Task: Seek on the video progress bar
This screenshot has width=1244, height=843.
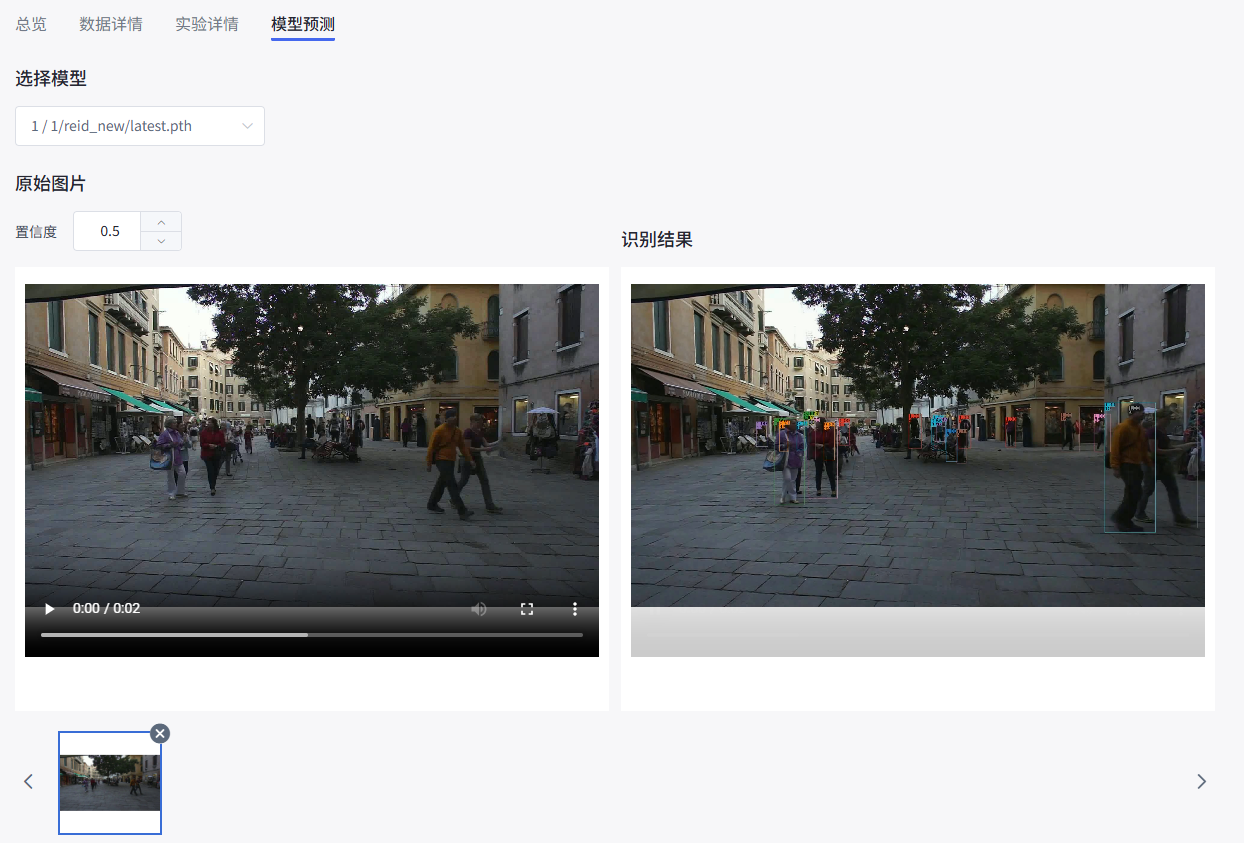Action: tap(312, 634)
